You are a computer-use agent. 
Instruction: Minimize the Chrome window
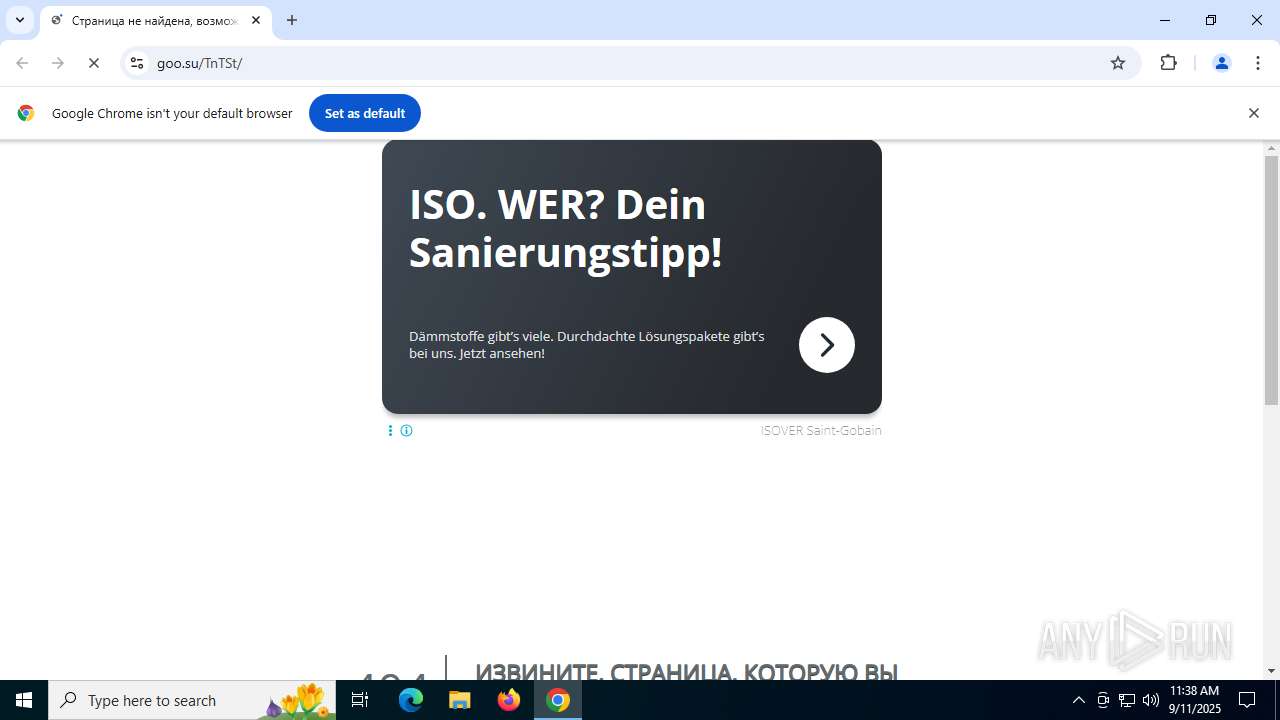(1165, 20)
